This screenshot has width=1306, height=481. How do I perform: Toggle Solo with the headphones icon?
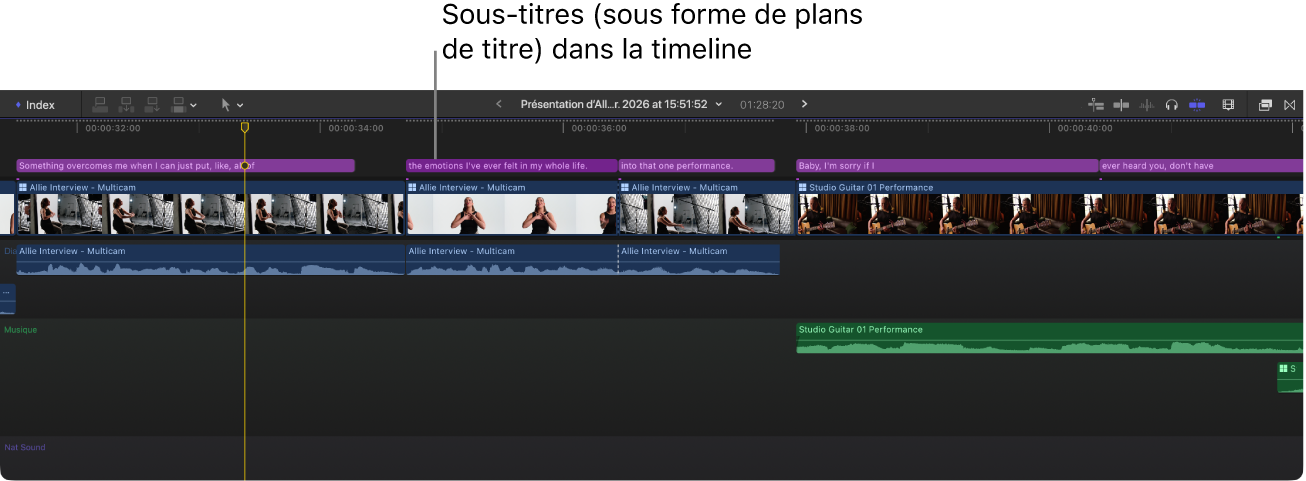1172,104
